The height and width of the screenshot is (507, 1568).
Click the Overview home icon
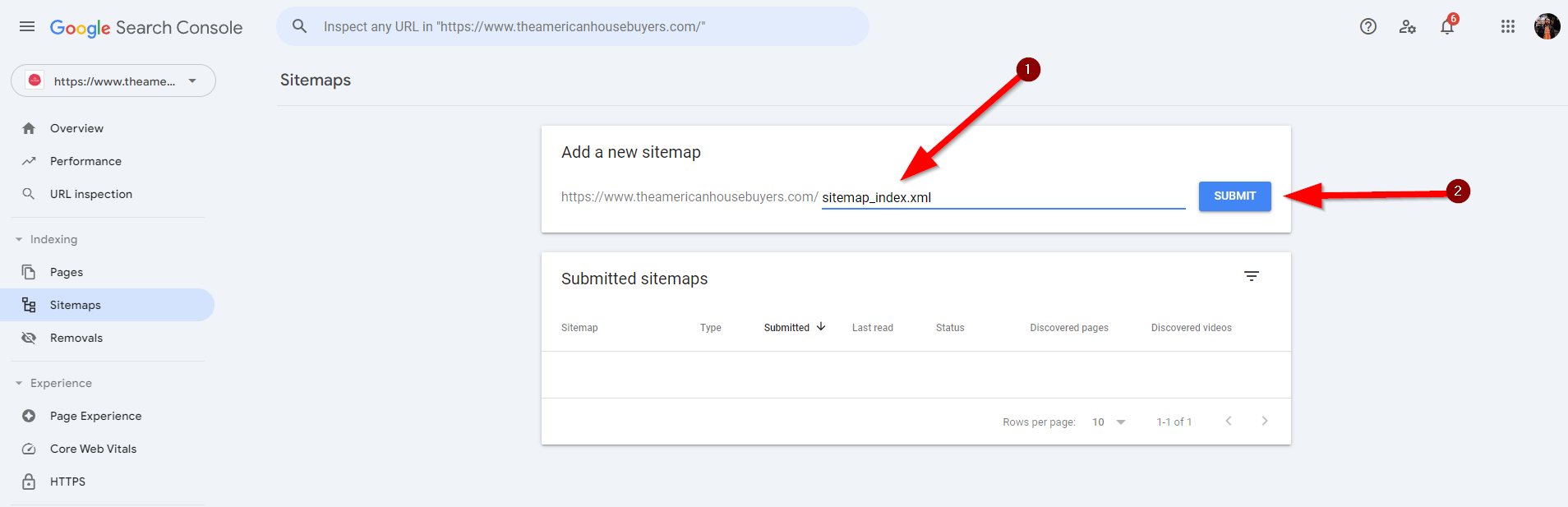(29, 128)
